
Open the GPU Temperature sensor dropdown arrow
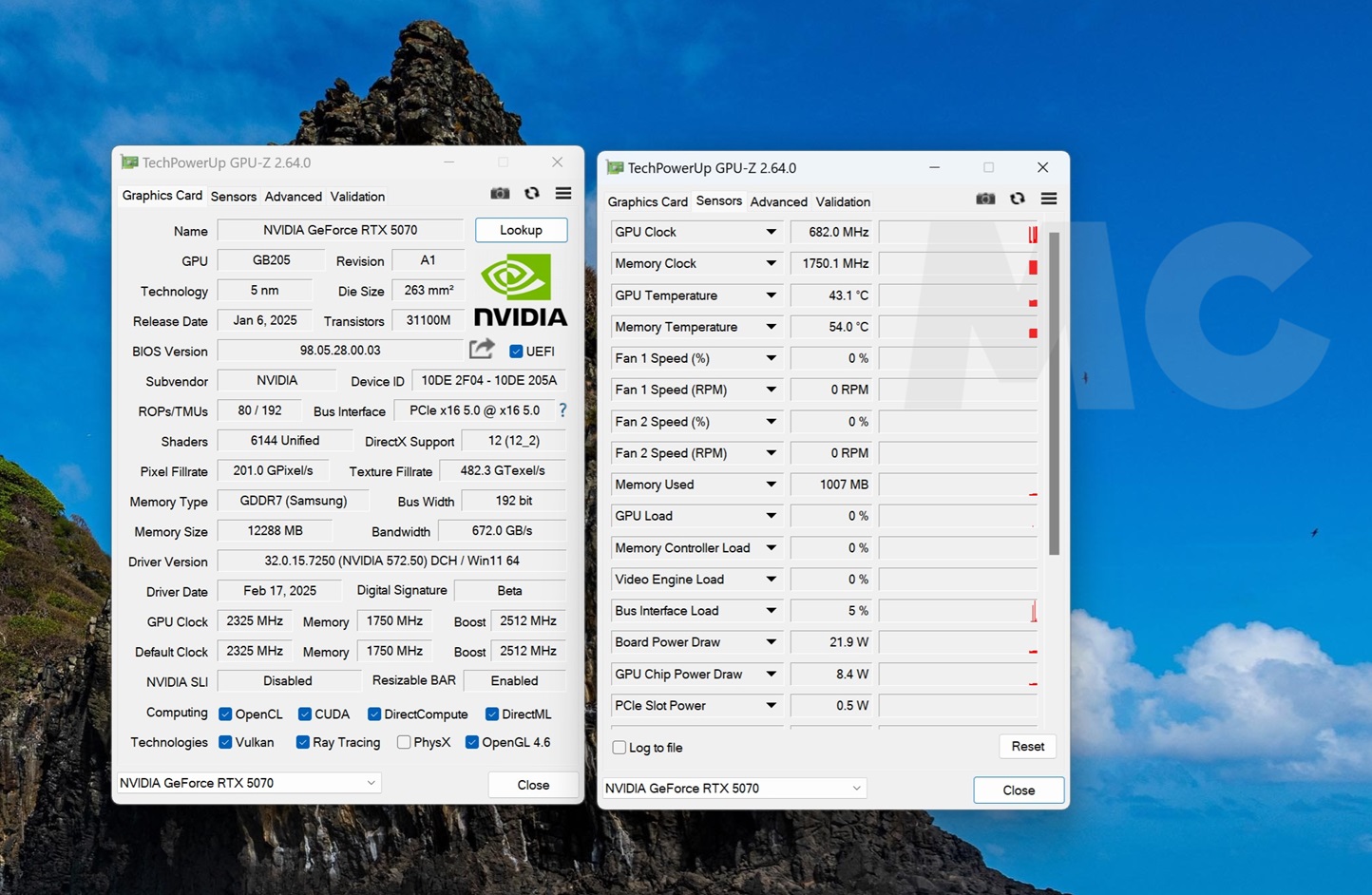[772, 295]
